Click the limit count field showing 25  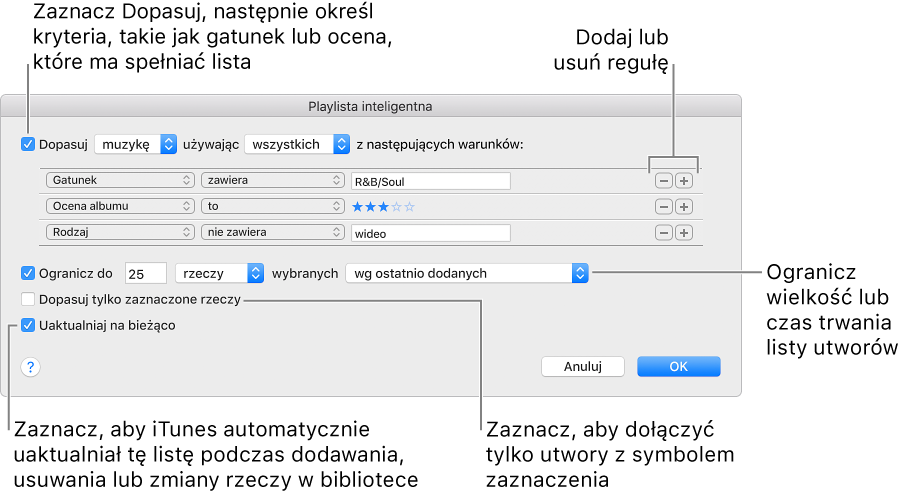pyautogui.click(x=146, y=273)
